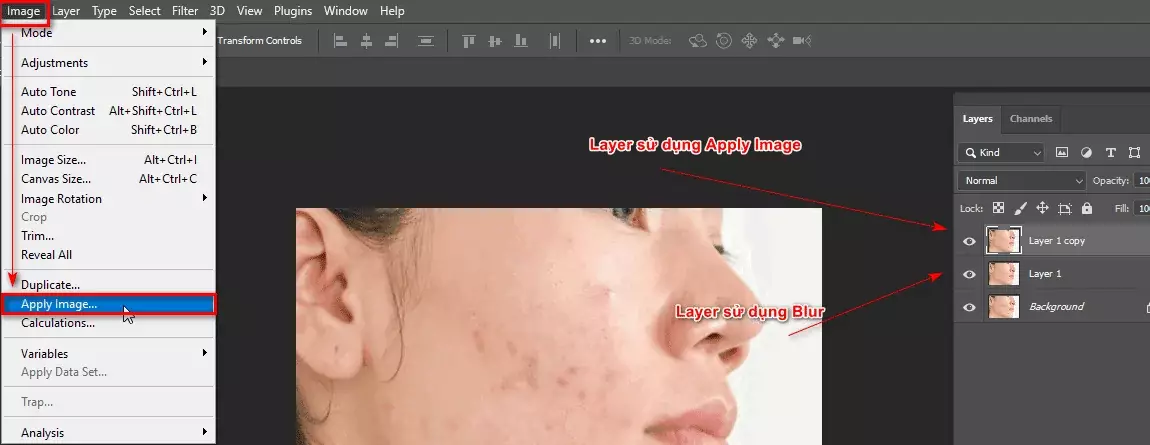Select the Background layer thumbnail

[x=1003, y=306]
